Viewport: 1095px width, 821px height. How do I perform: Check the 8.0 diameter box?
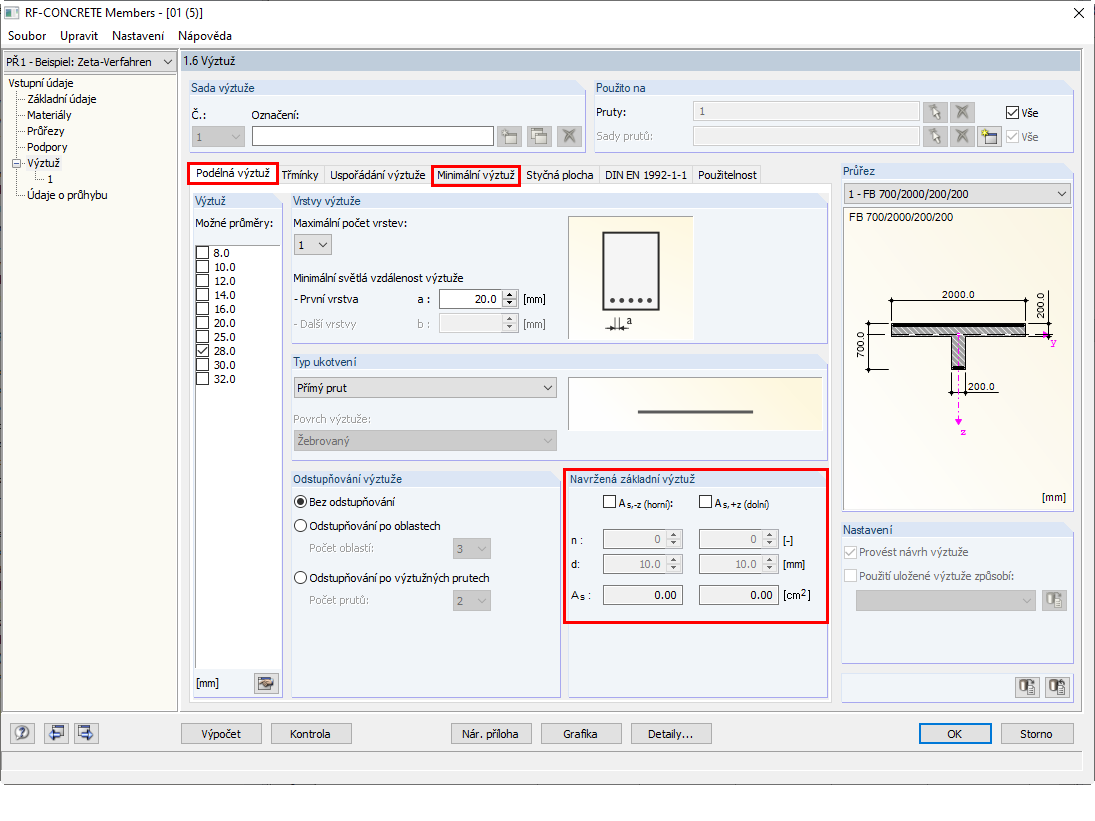pyautogui.click(x=203, y=253)
